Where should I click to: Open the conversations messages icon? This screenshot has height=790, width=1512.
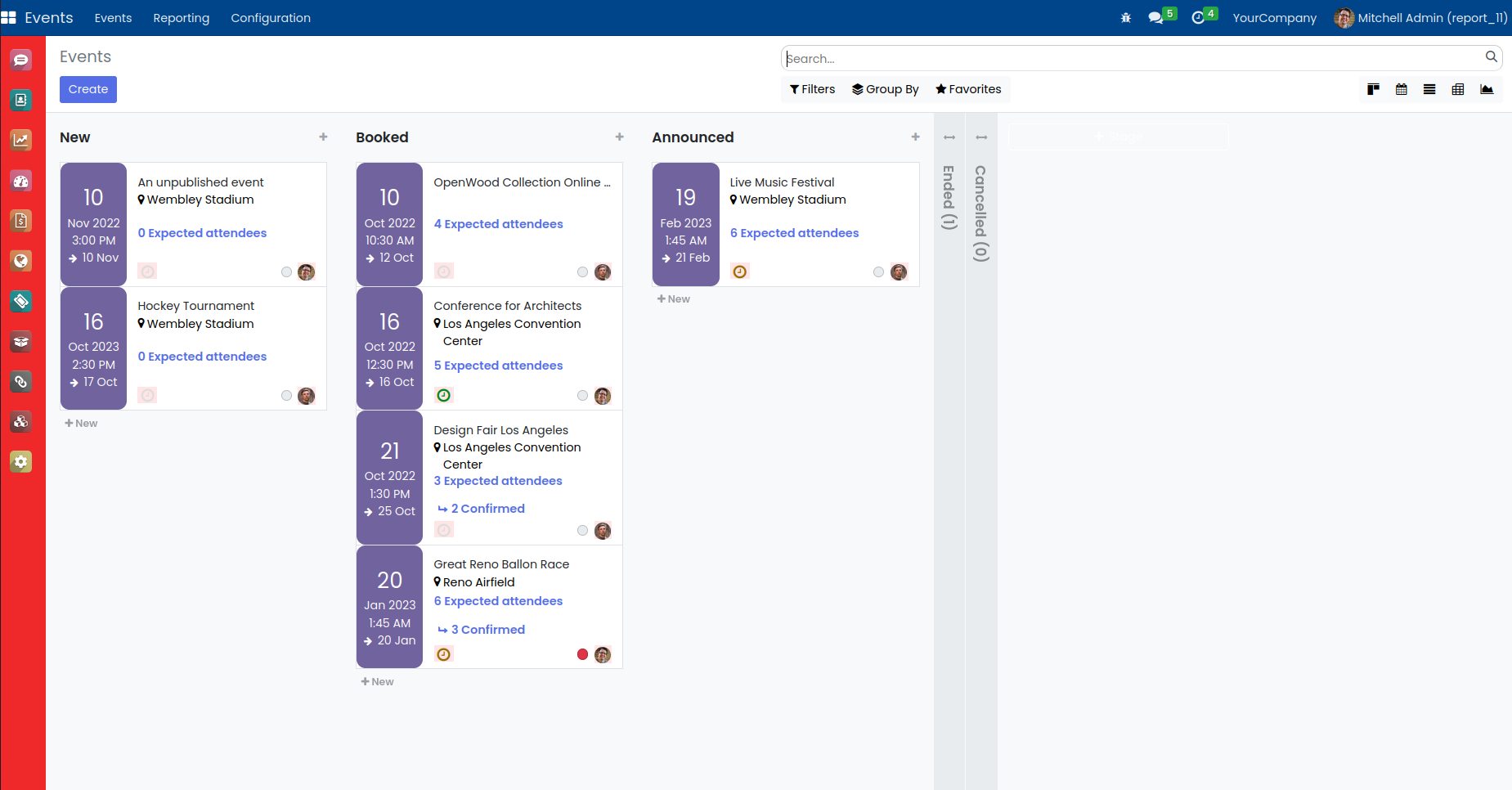pos(1155,18)
